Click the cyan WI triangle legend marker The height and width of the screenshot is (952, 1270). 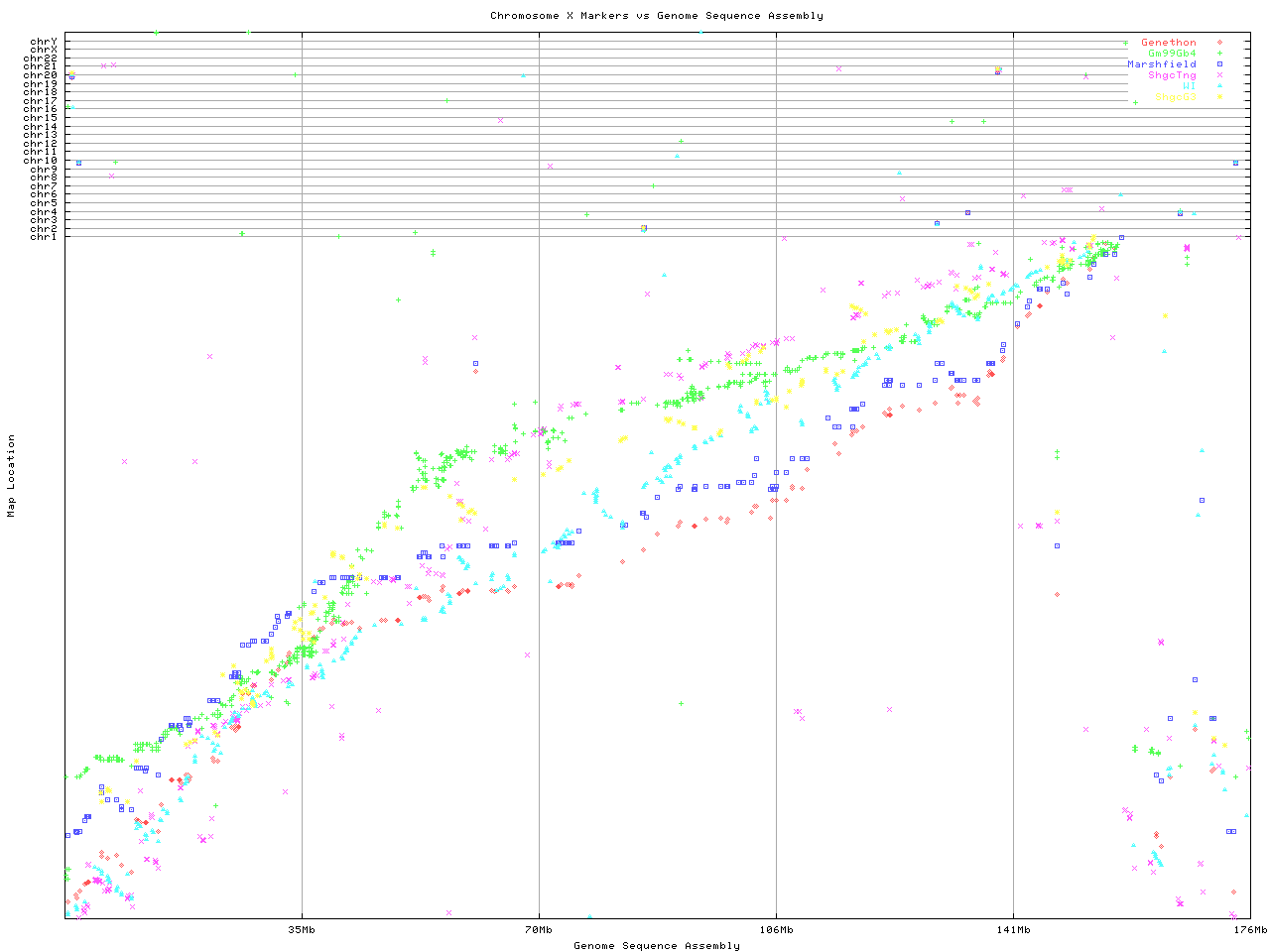click(x=1219, y=86)
